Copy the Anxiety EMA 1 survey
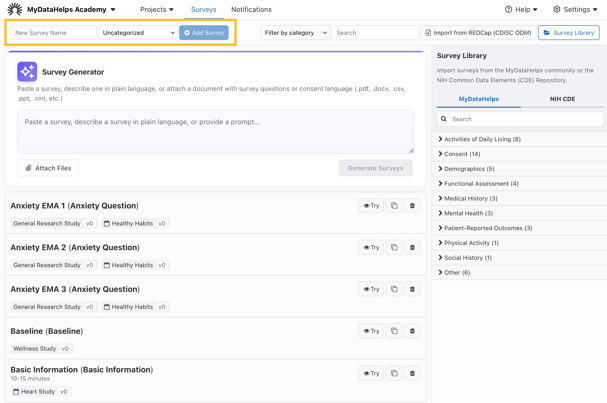The height and width of the screenshot is (403, 607). 394,206
